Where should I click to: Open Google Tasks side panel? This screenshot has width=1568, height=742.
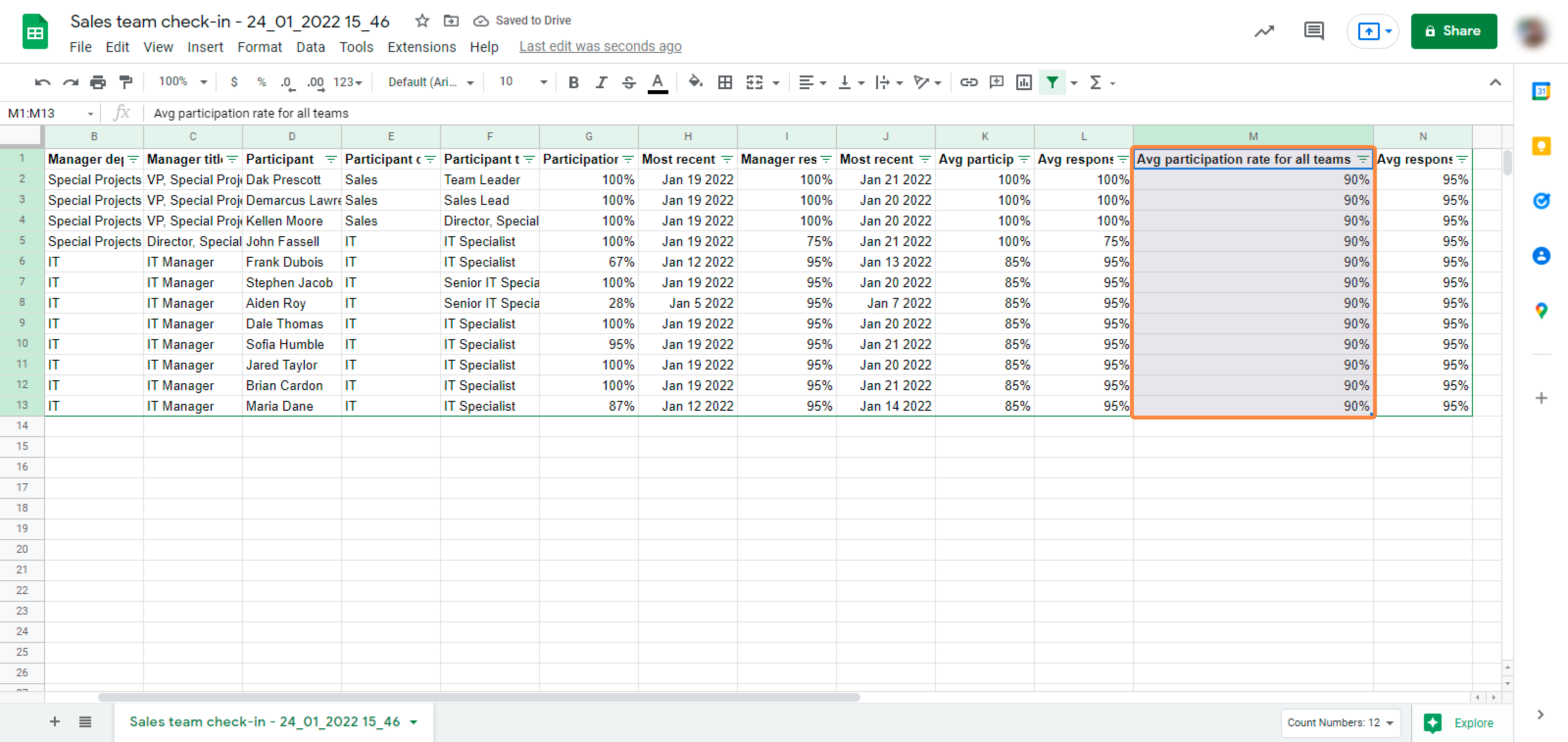[1541, 201]
